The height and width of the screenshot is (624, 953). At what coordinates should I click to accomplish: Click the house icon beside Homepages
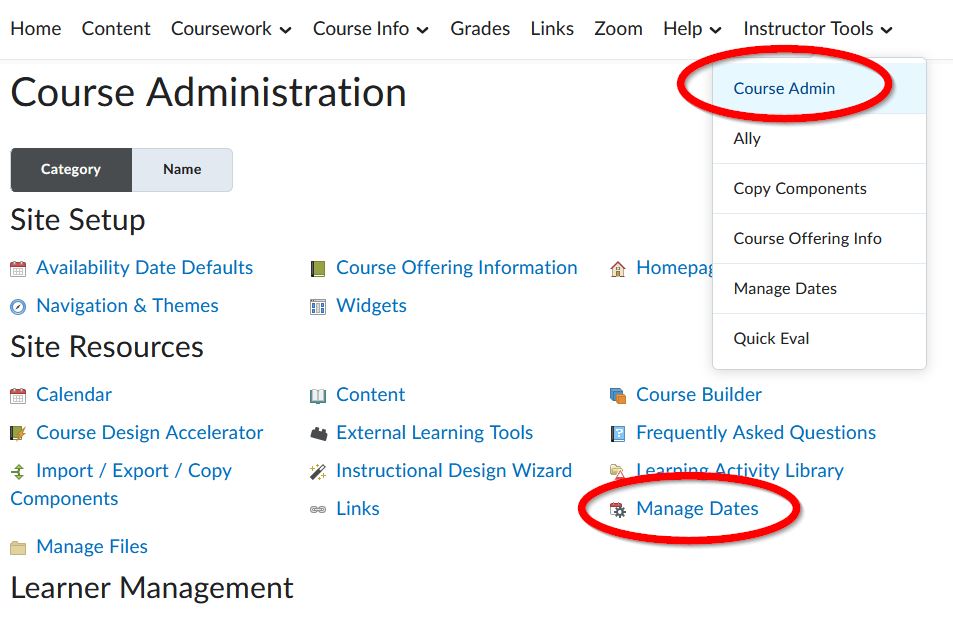(x=620, y=267)
